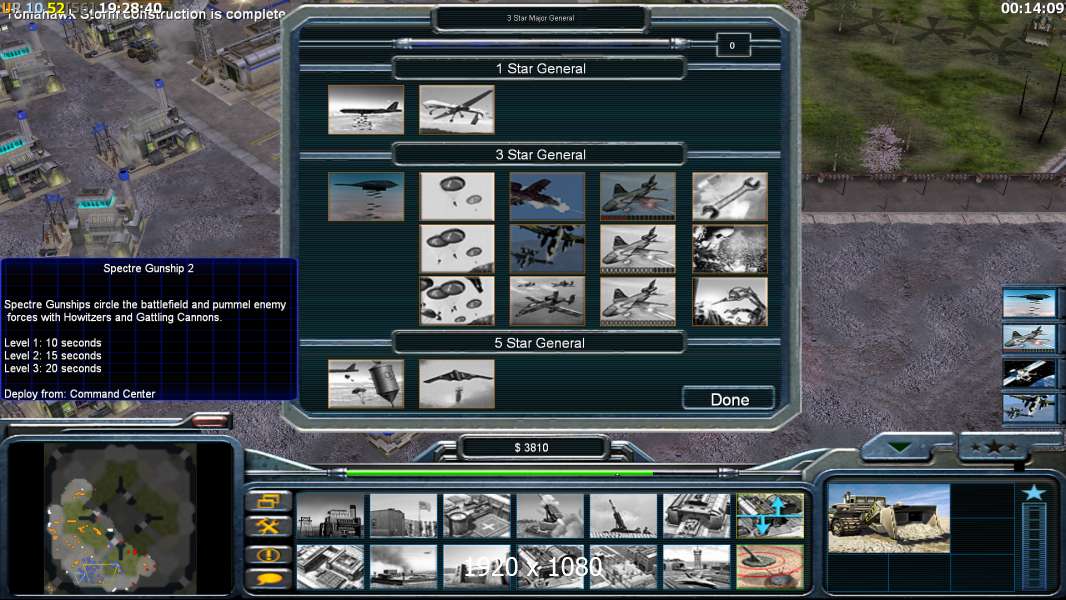The width and height of the screenshot is (1066, 600).
Task: Open General's powers with the three-star button
Action: 994,447
